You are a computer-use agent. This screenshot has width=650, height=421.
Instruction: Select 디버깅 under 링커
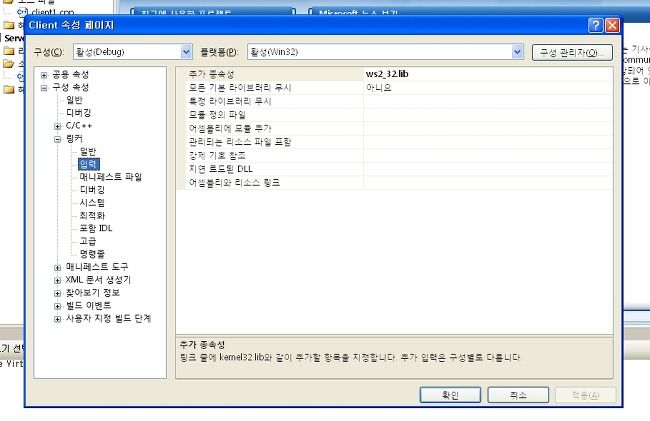[x=92, y=190]
